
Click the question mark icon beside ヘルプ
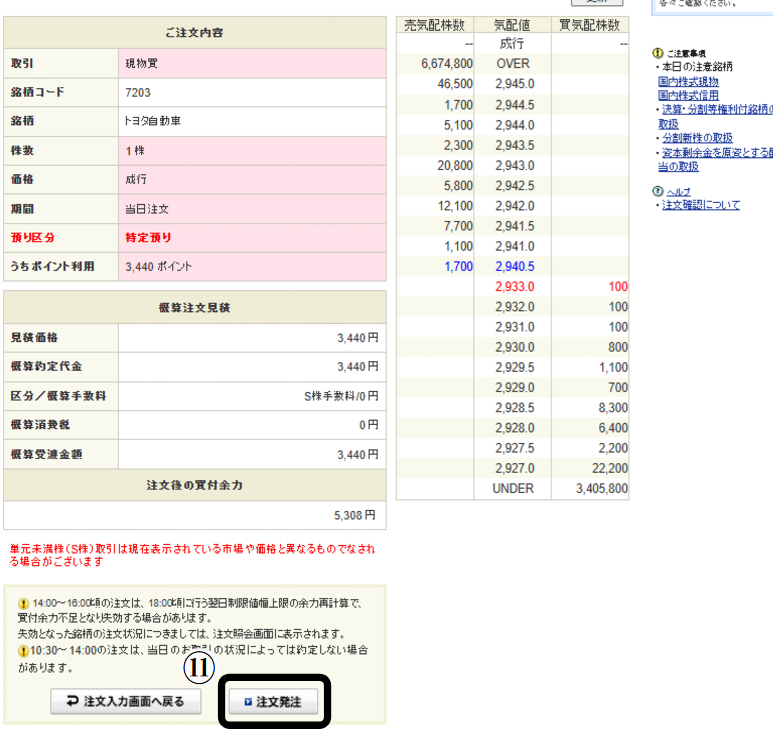[657, 191]
